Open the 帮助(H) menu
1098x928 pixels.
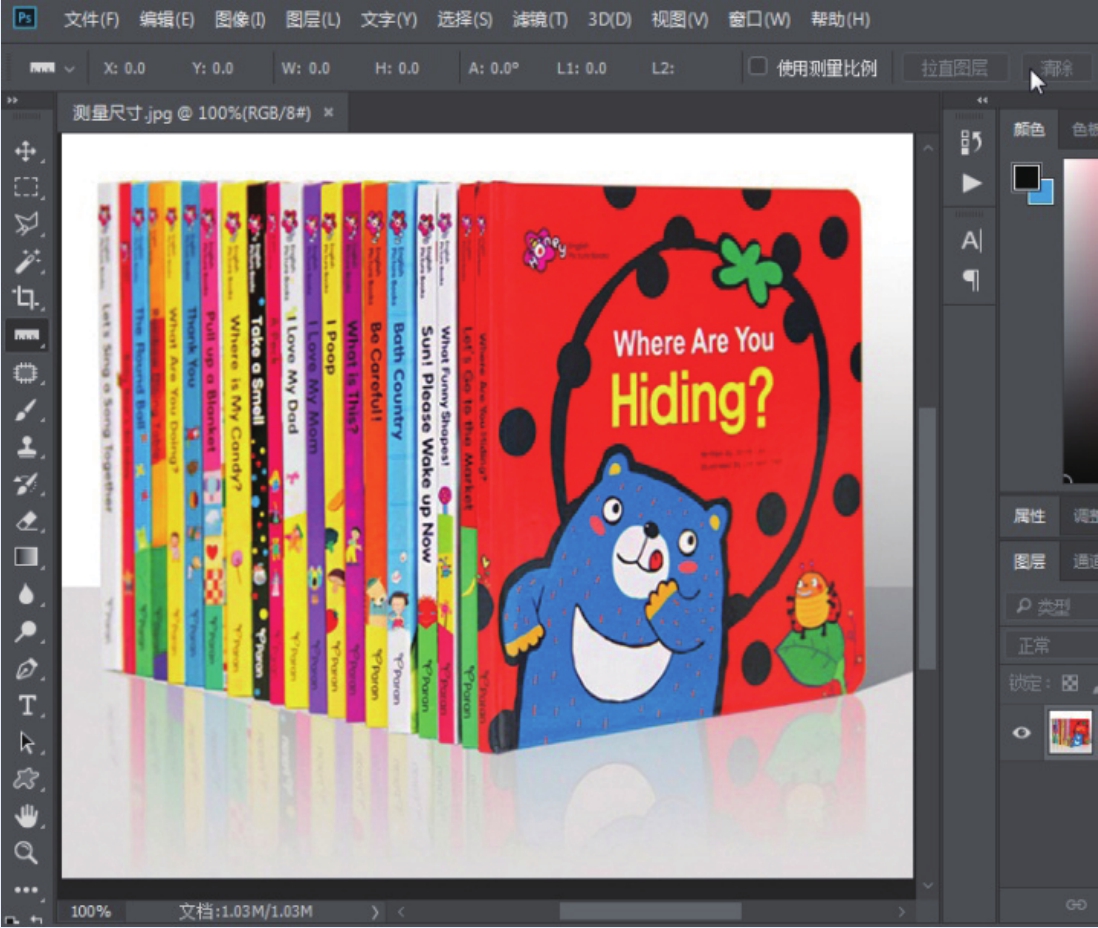tap(840, 19)
